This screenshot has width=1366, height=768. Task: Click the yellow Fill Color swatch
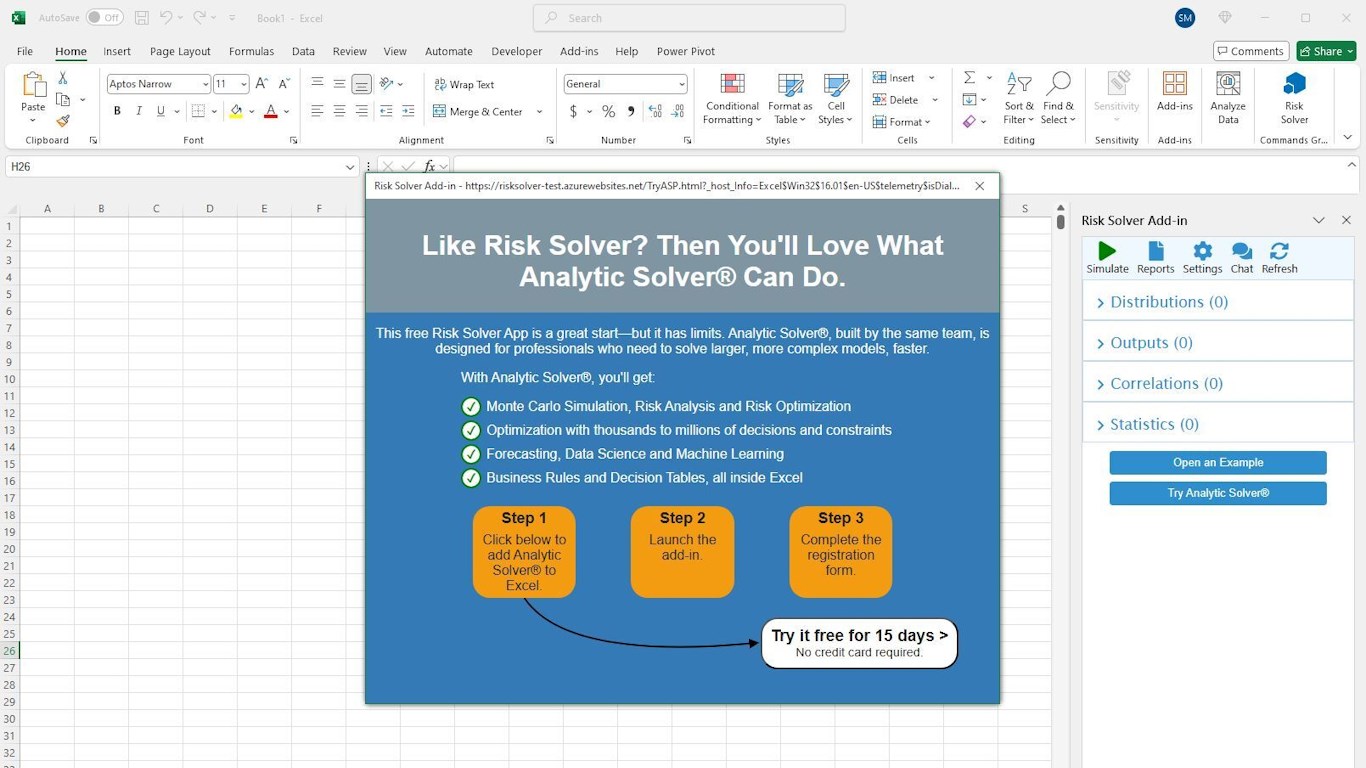[236, 111]
